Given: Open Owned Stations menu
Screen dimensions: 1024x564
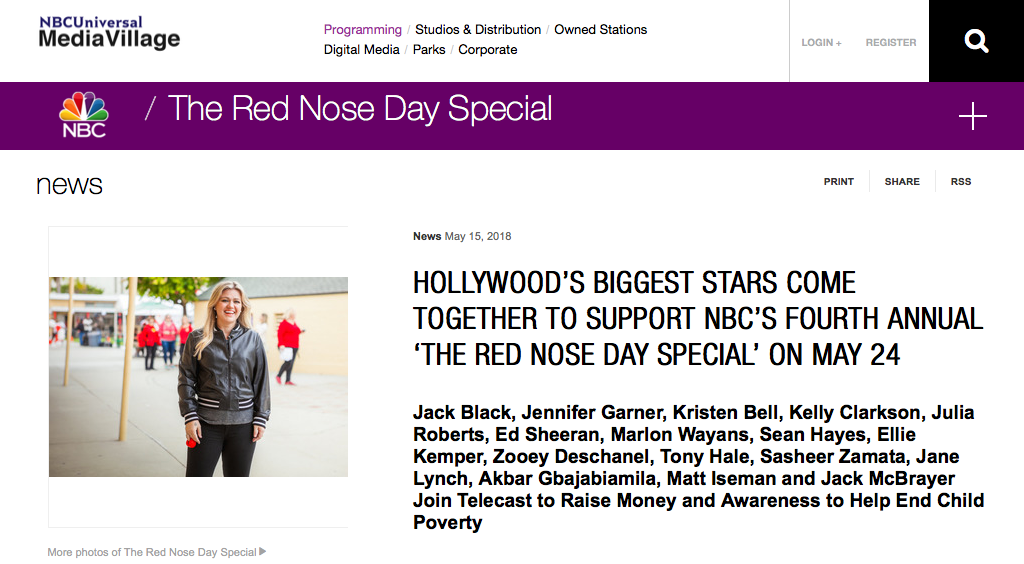Looking at the screenshot, I should (x=601, y=29).
